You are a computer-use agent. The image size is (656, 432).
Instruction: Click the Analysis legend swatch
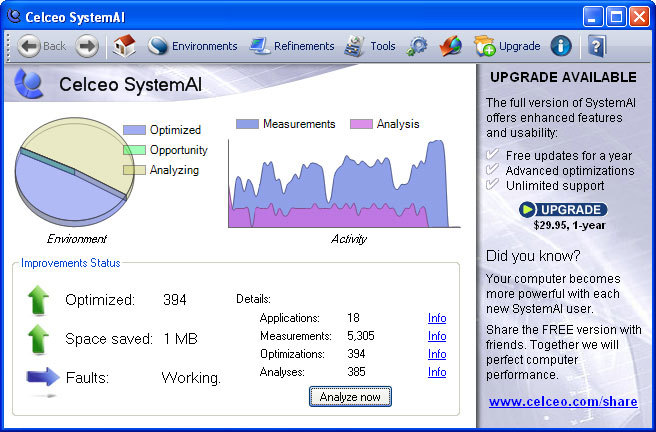(x=361, y=124)
